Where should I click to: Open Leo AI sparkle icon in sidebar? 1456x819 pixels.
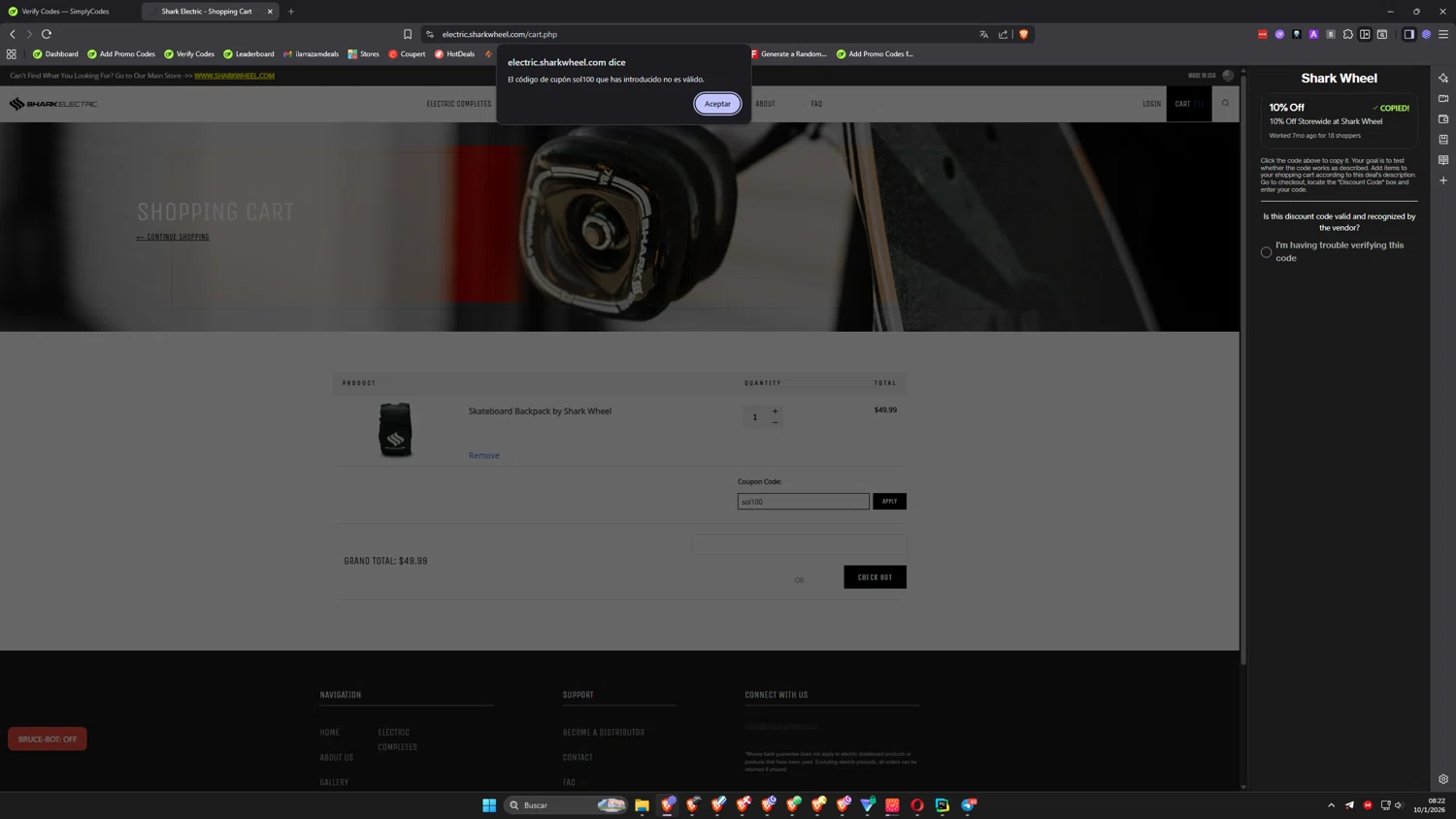[x=1443, y=78]
